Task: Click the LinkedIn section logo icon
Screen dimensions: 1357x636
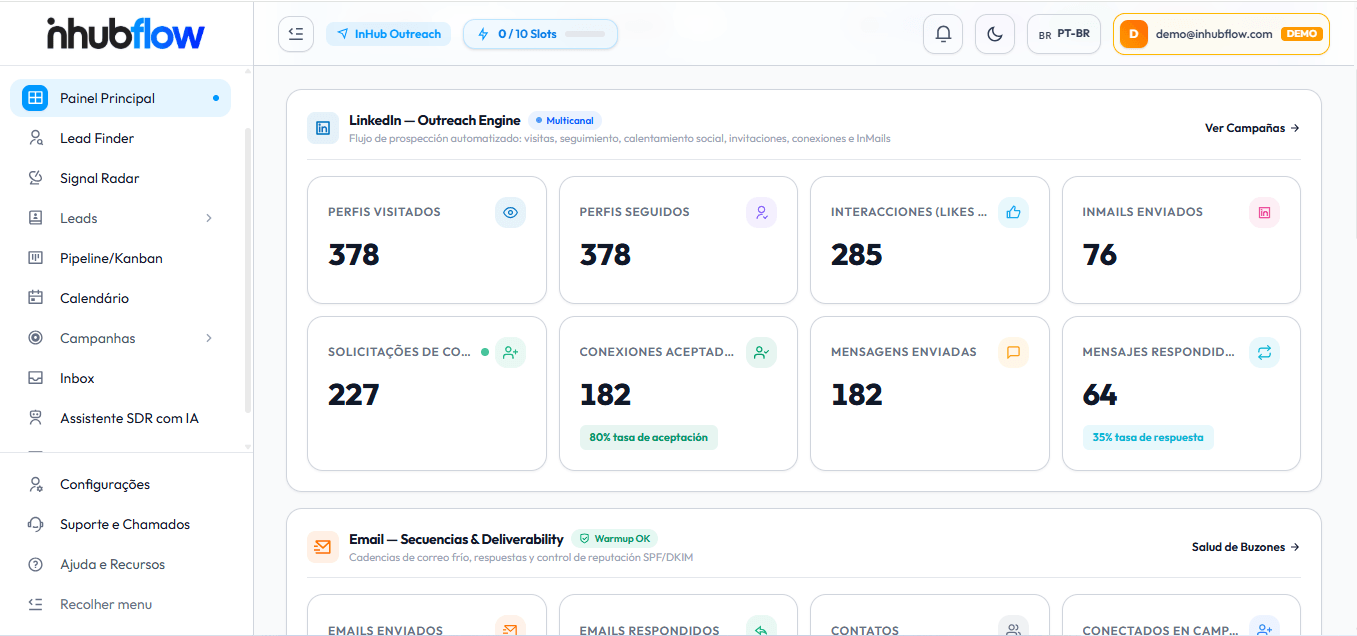Action: pyautogui.click(x=323, y=128)
